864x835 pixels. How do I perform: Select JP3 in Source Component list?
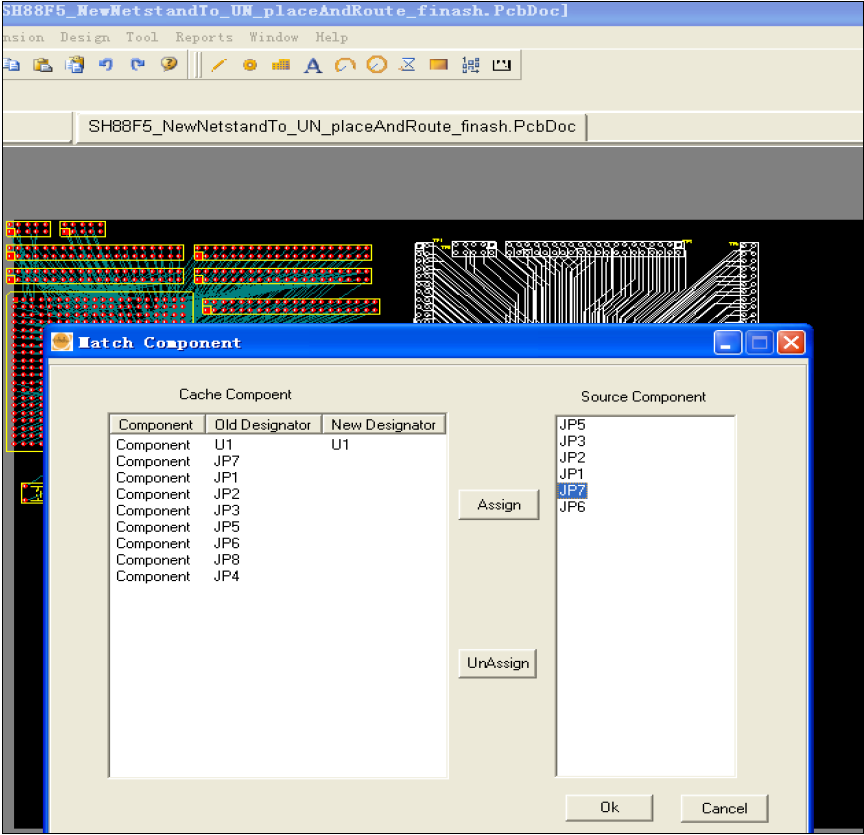point(573,441)
